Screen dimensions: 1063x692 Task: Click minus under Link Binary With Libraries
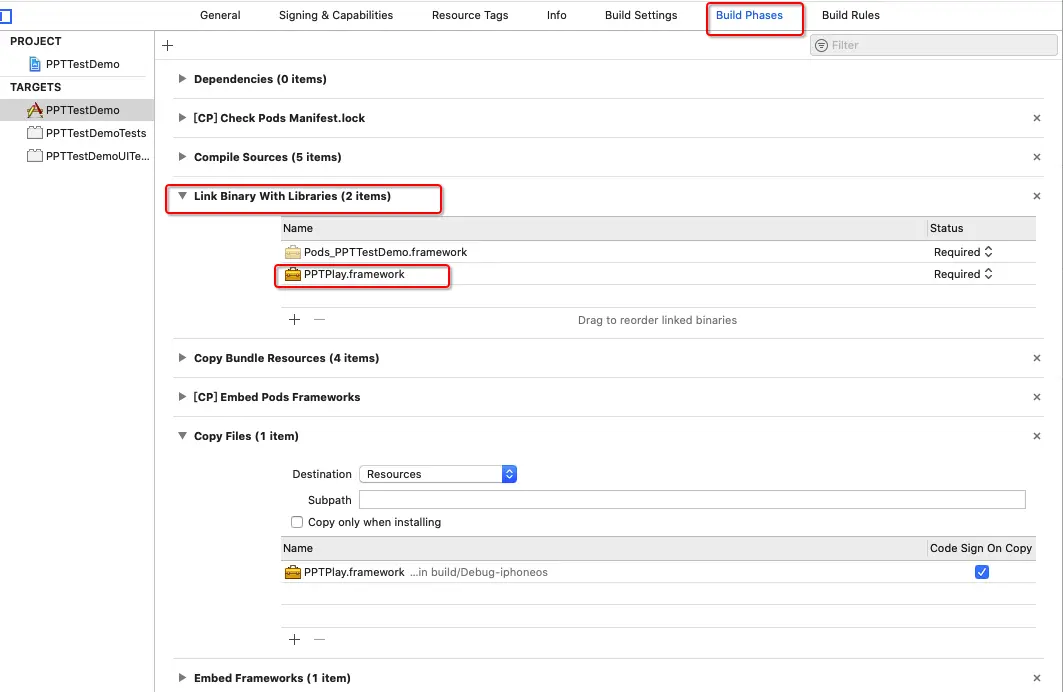pos(319,320)
